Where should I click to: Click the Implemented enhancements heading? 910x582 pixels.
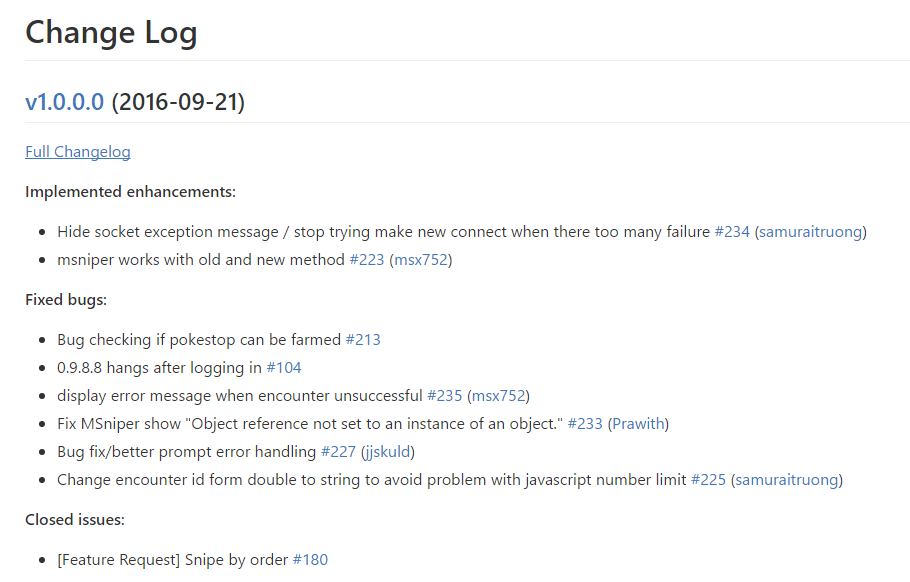(131, 191)
